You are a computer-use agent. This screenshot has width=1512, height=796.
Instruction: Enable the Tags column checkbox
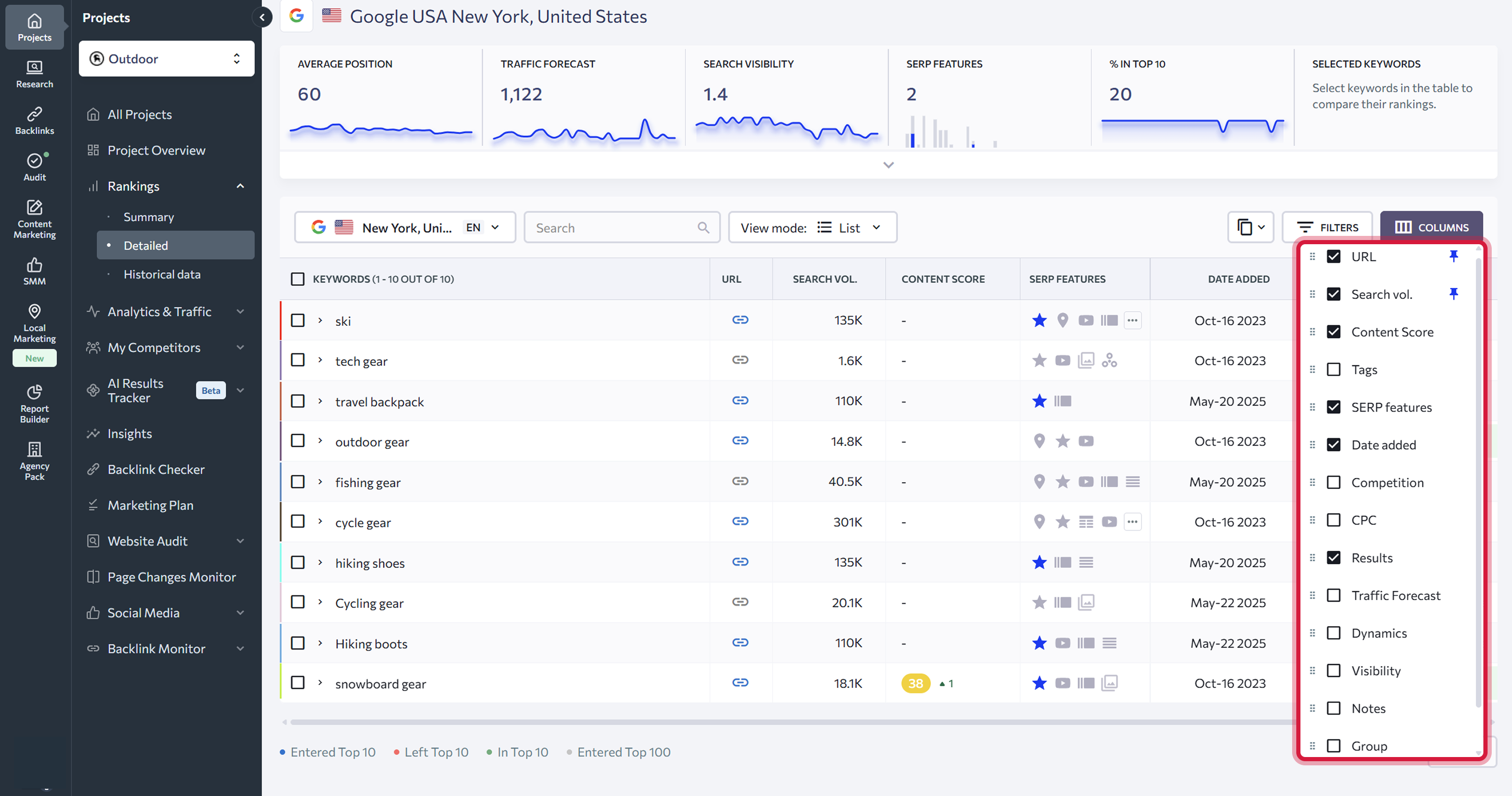click(1334, 369)
